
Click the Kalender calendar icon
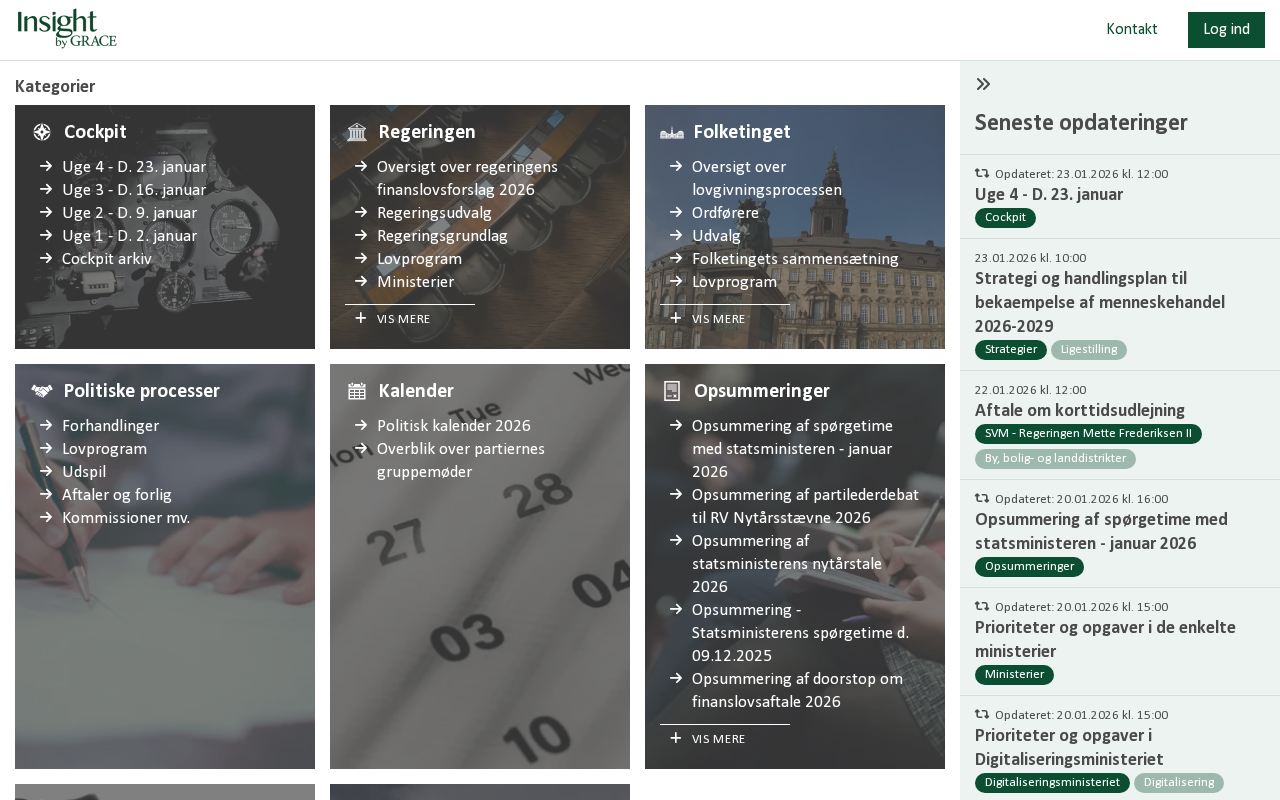point(357,391)
